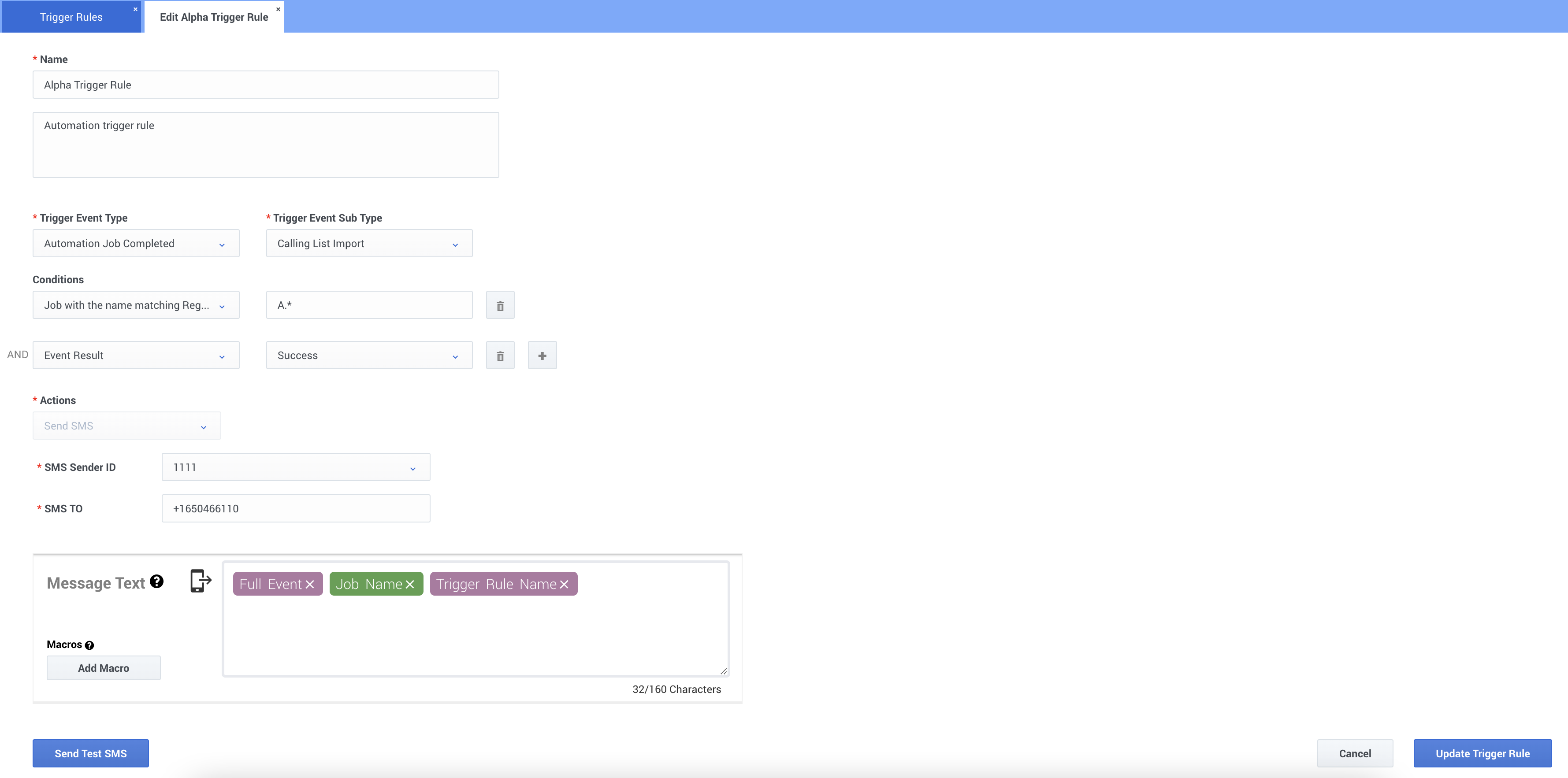Open the Send SMS actions dropdown

click(x=126, y=426)
